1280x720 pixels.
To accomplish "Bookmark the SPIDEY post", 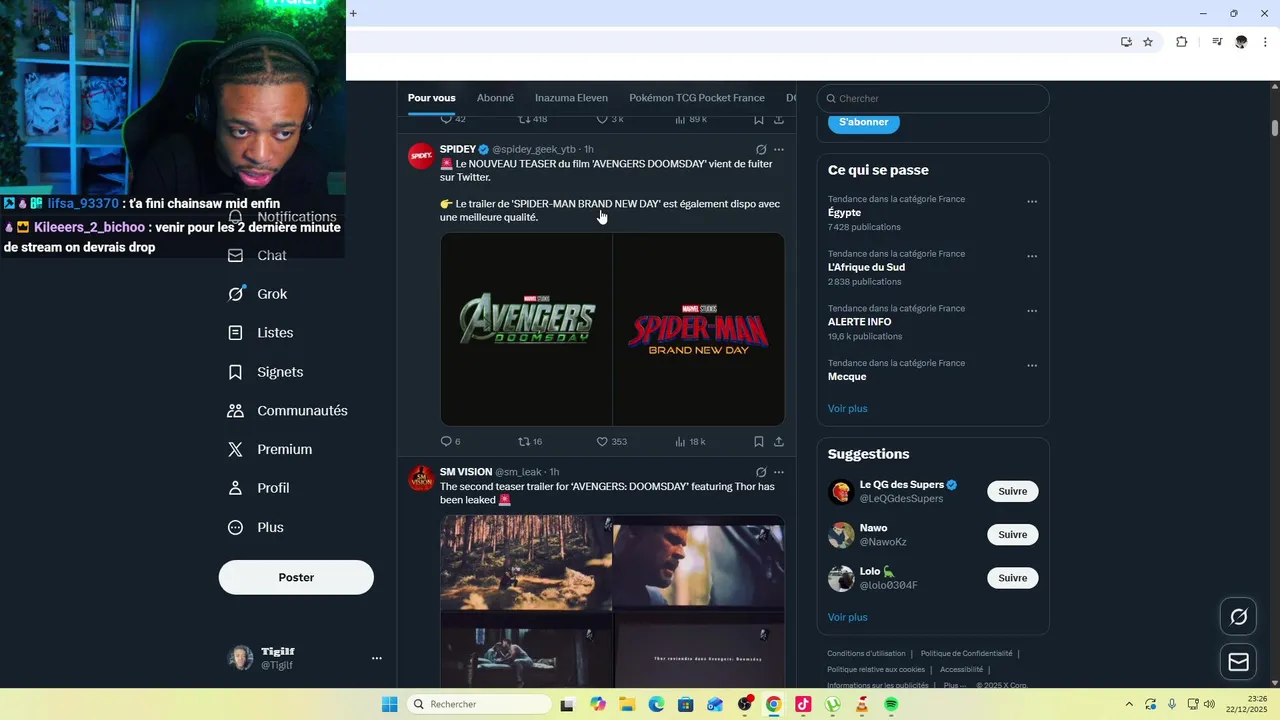I will 759,441.
